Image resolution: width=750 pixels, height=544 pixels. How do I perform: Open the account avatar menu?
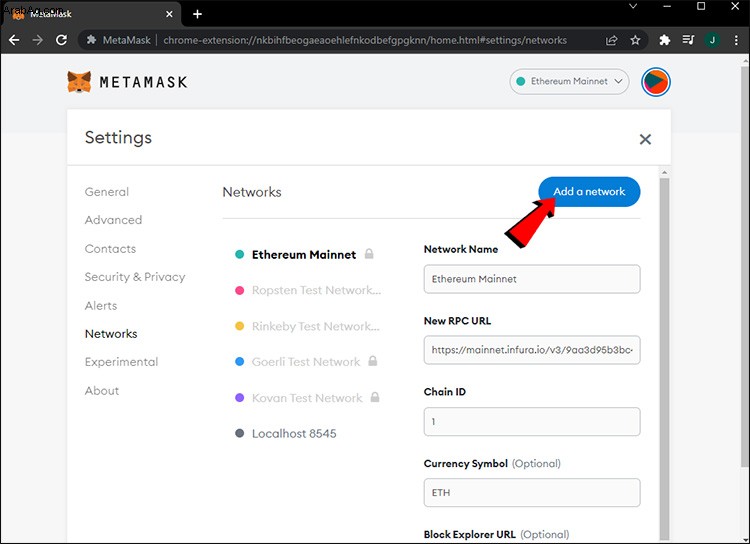tap(656, 82)
